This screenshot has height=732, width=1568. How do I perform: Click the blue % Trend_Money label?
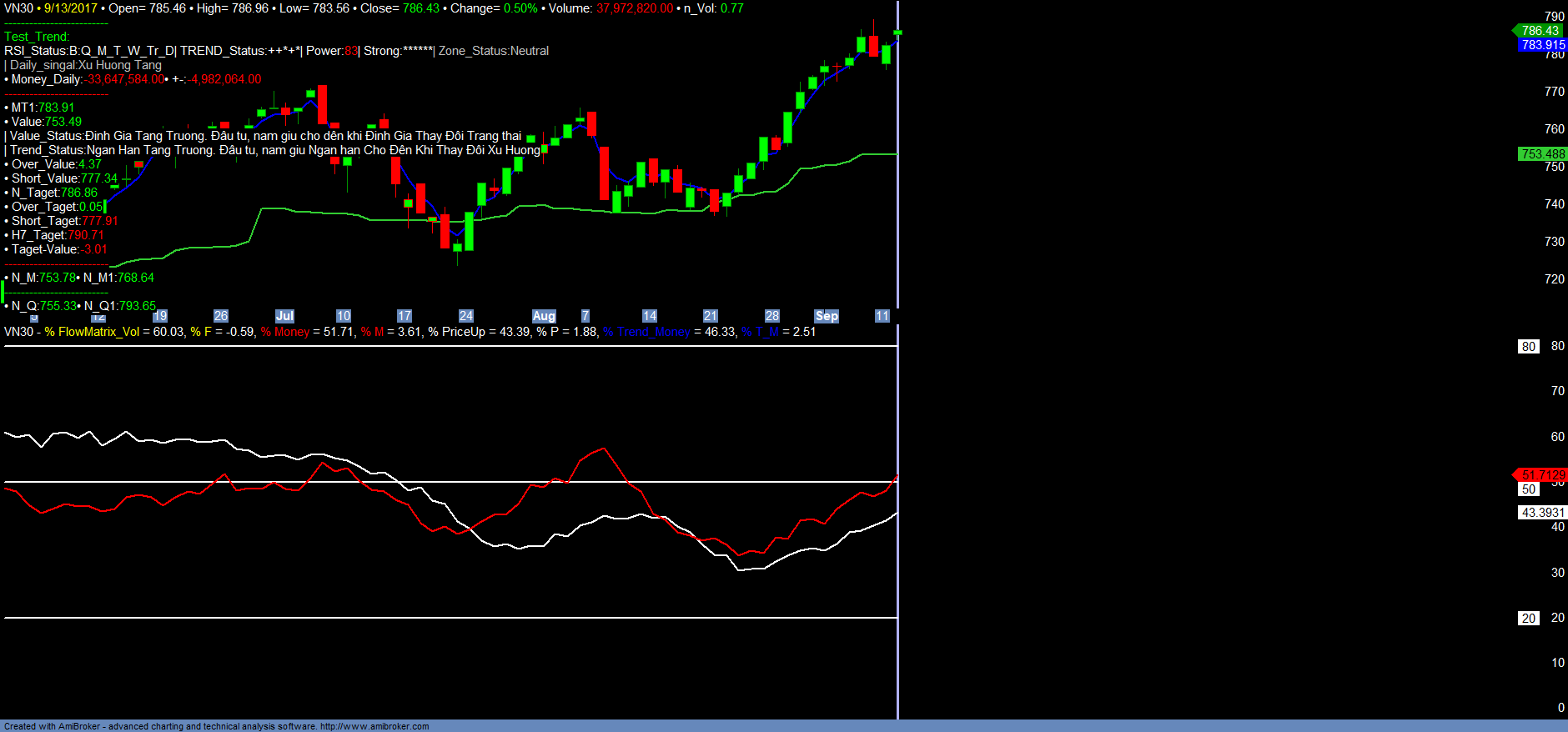(647, 332)
